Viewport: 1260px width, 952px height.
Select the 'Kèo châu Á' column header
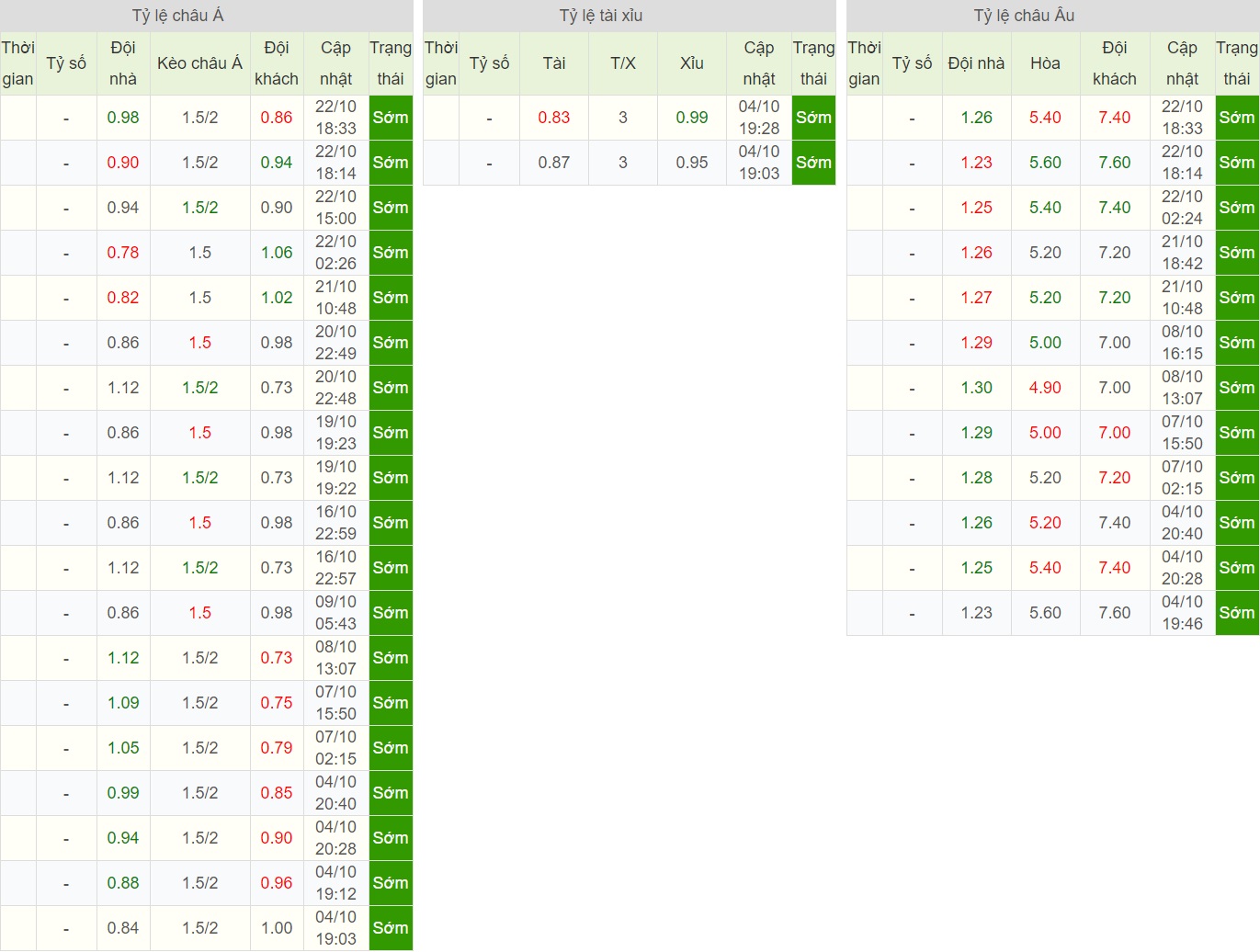[200, 63]
